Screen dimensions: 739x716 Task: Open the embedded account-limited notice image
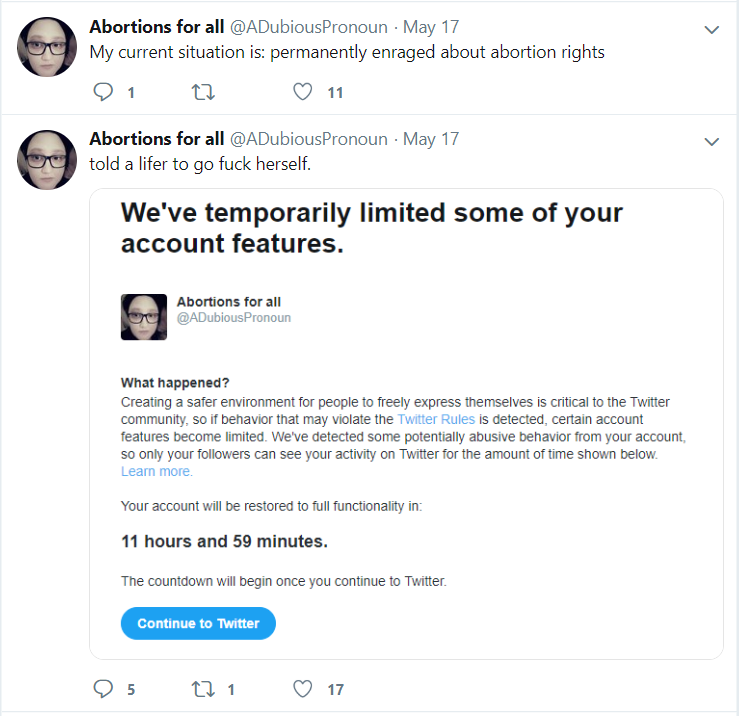[x=406, y=424]
